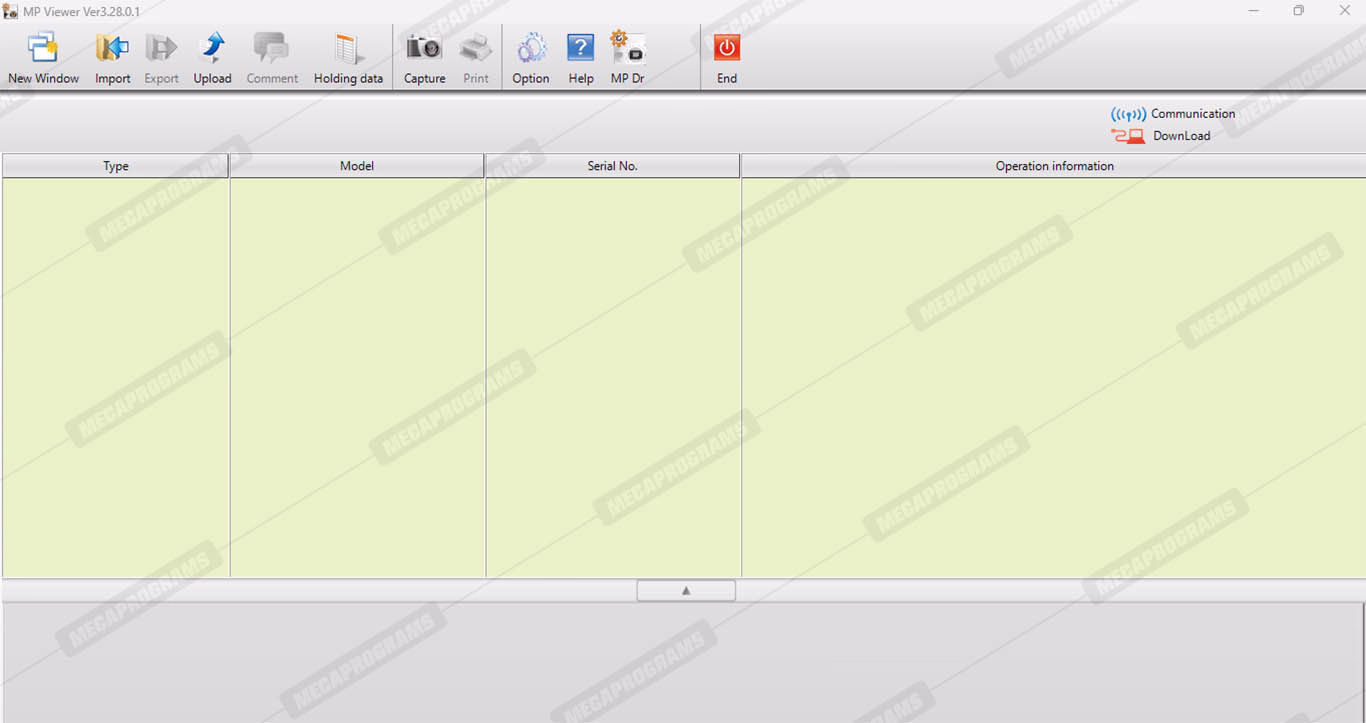
Task: Click the MP Viewer Ver3.28.0.1 title text
Action: [x=82, y=11]
